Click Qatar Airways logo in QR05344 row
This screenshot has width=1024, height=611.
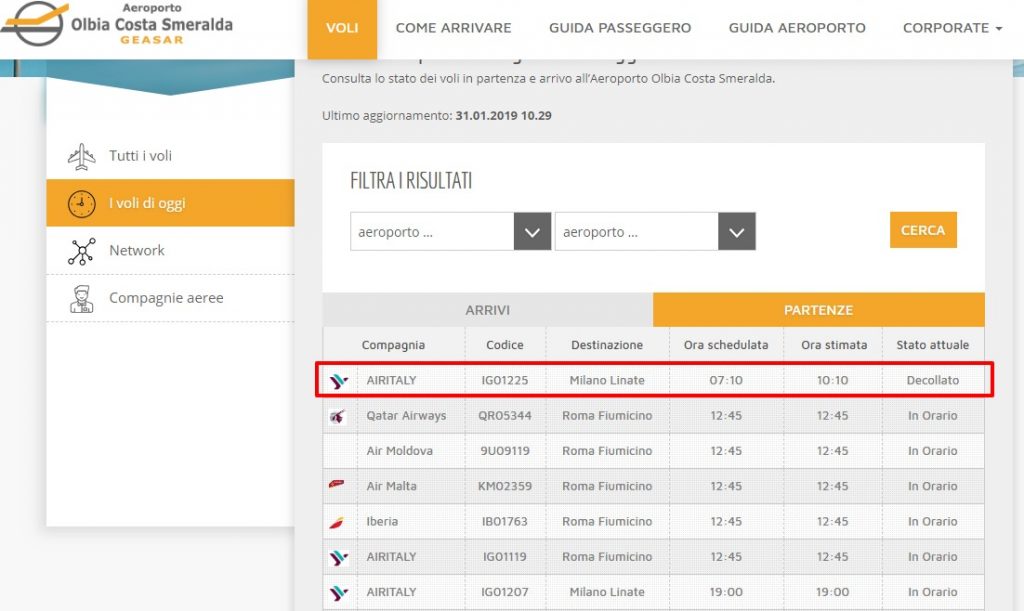point(337,416)
